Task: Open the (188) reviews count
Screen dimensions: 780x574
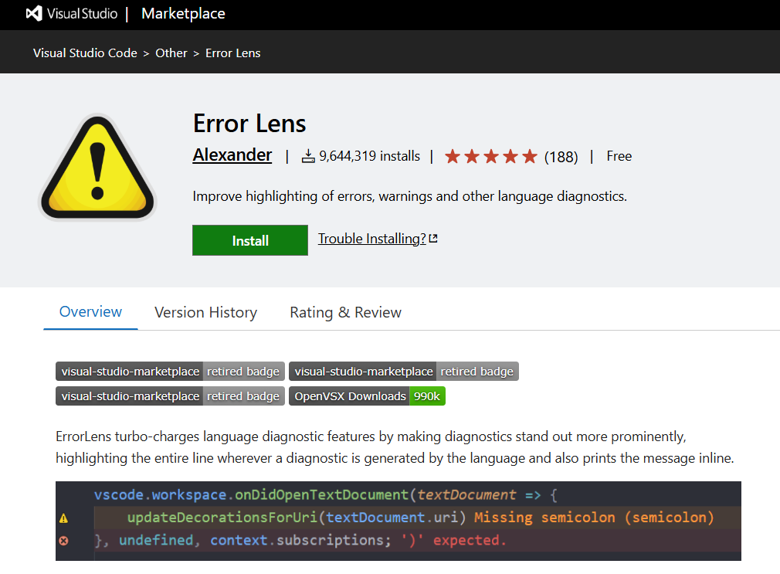Action: point(561,157)
